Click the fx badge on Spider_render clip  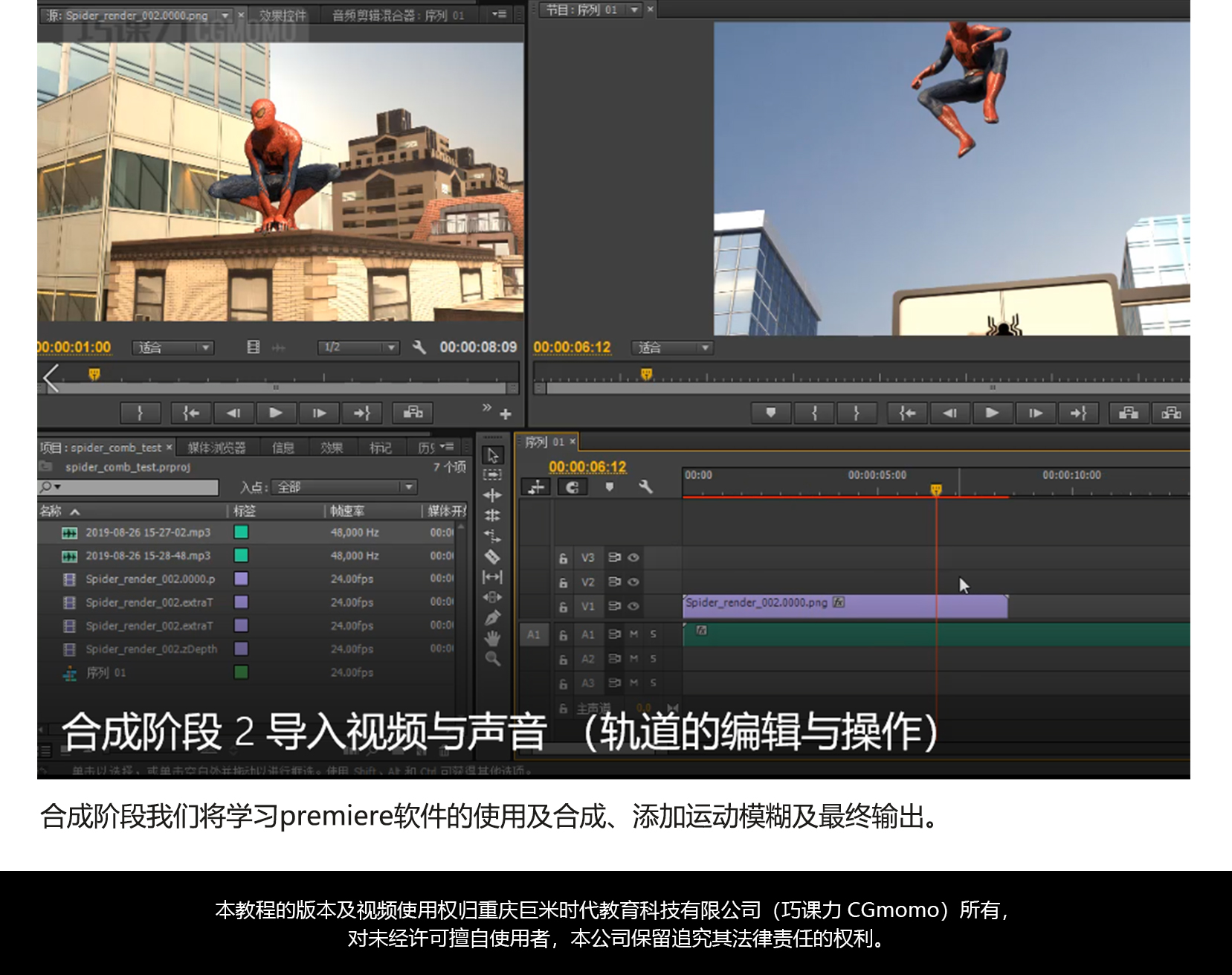(x=839, y=602)
